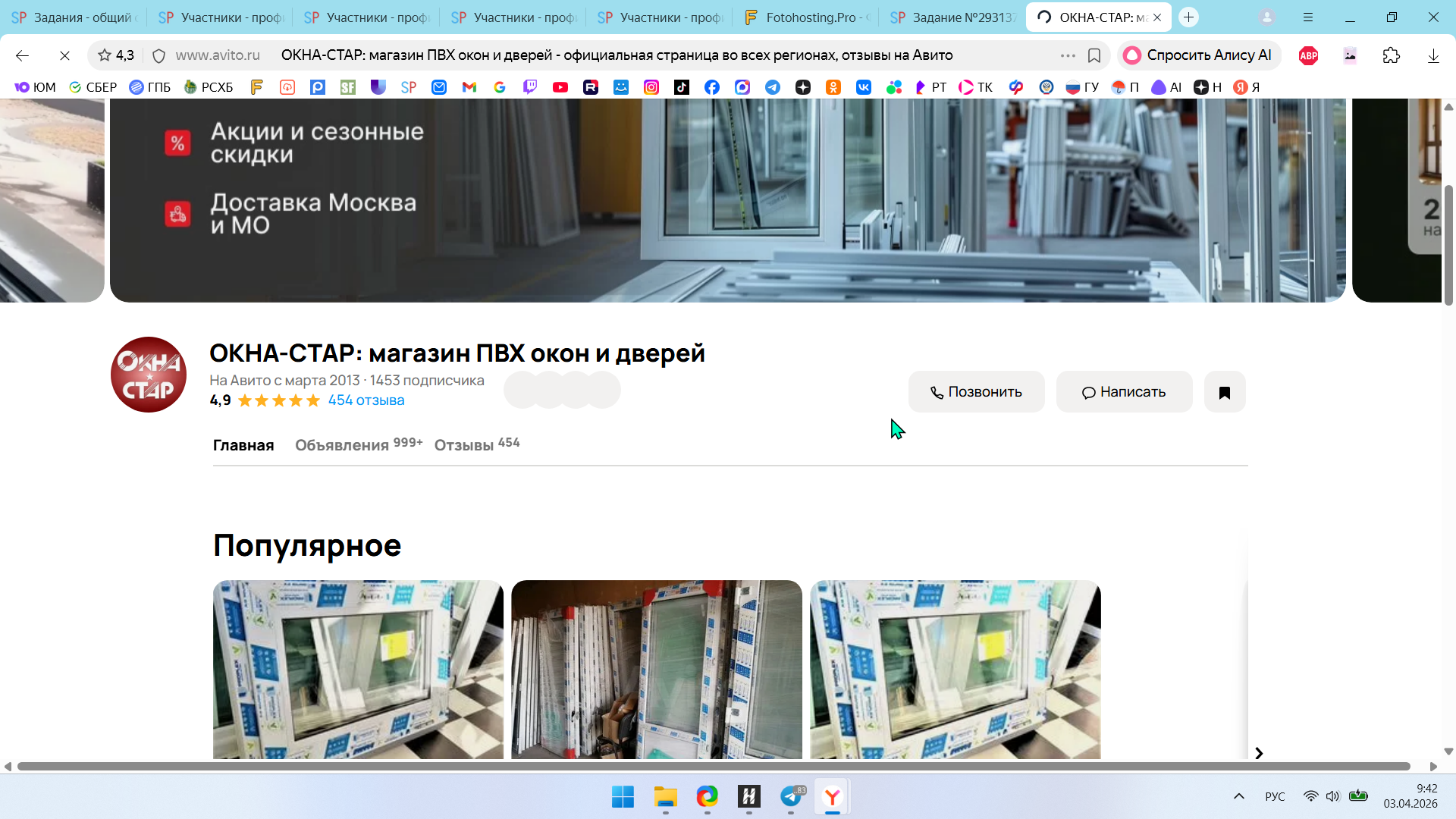Open the Telegram bookmark icon
1456x819 pixels.
[773, 87]
